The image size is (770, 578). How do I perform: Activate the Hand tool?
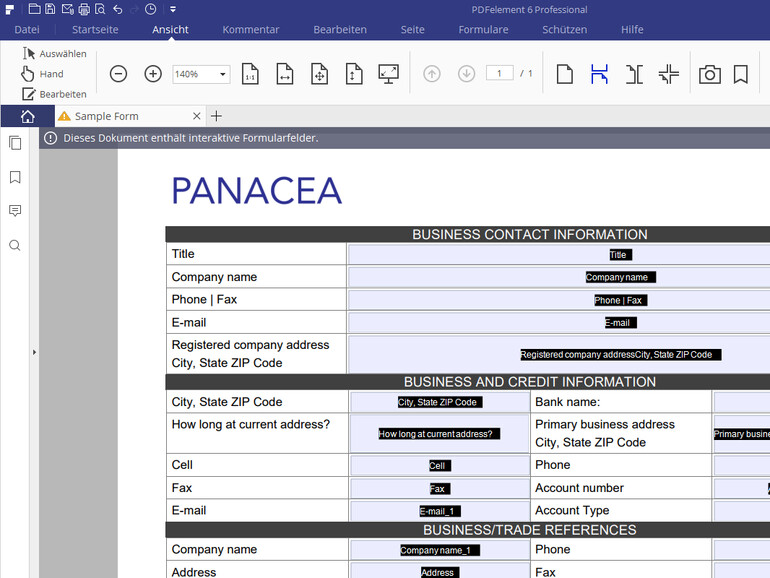point(43,74)
